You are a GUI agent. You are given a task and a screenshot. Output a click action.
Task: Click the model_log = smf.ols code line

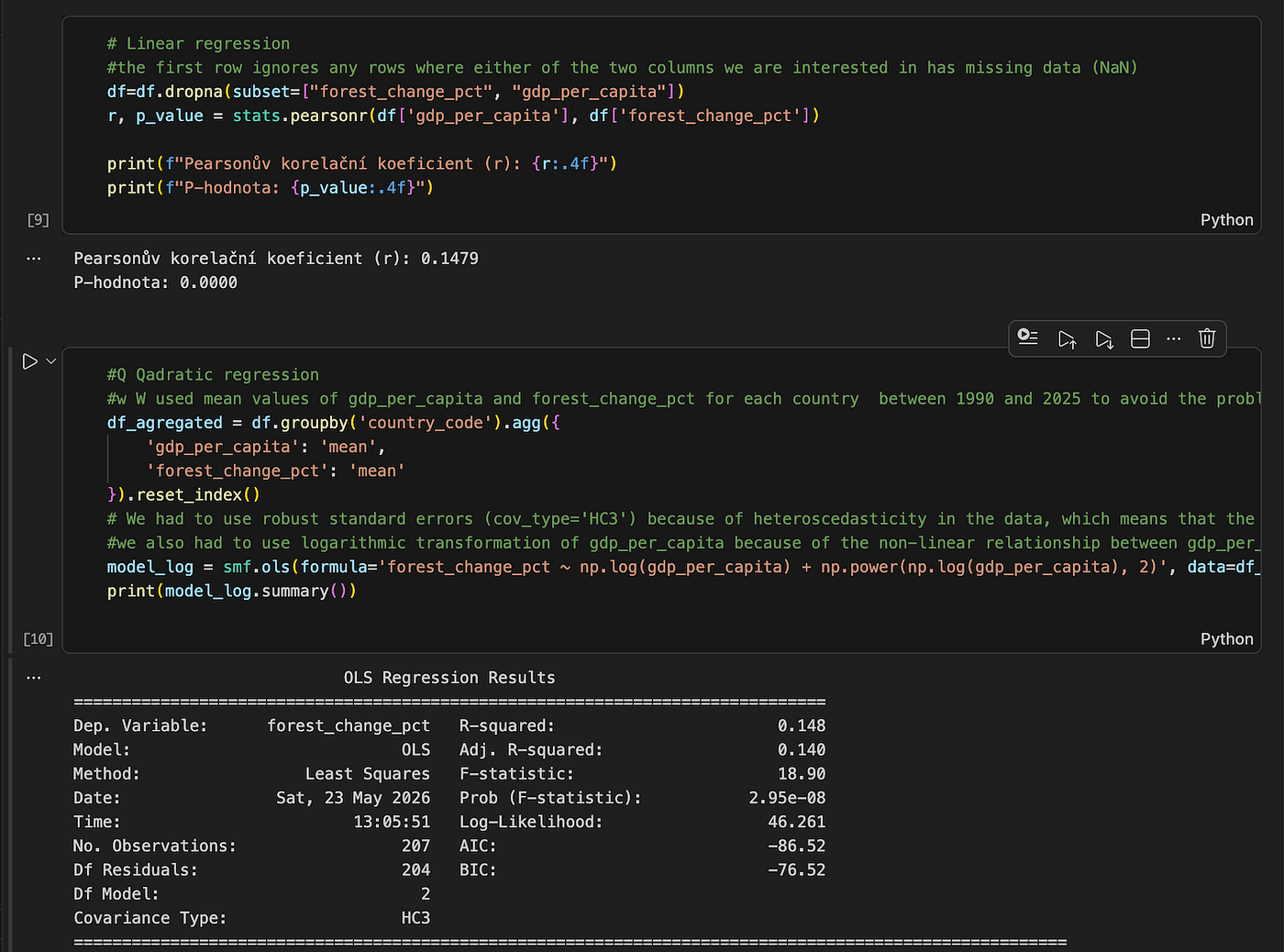point(683,567)
